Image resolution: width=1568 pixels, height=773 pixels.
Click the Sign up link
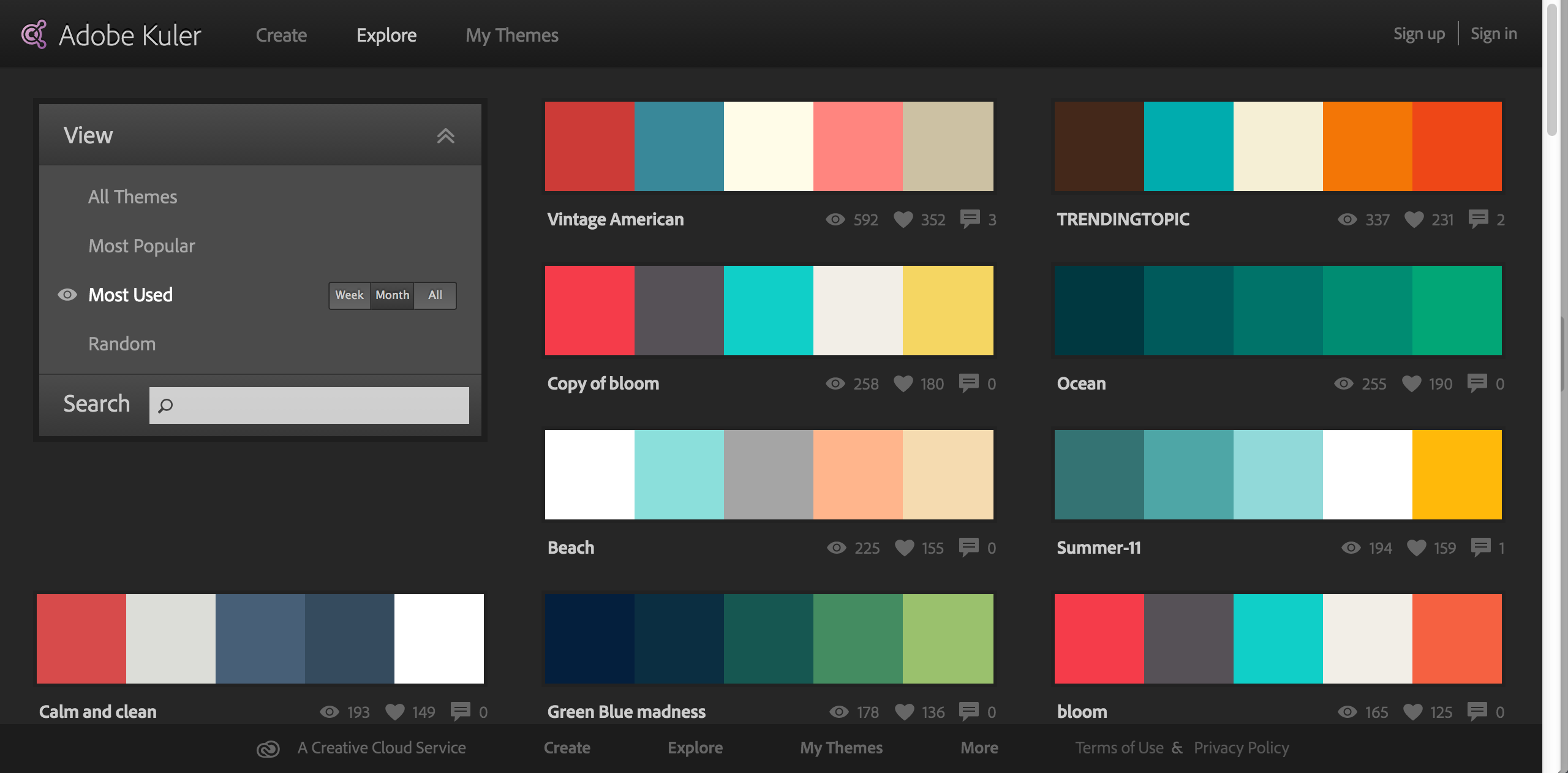tap(1418, 33)
